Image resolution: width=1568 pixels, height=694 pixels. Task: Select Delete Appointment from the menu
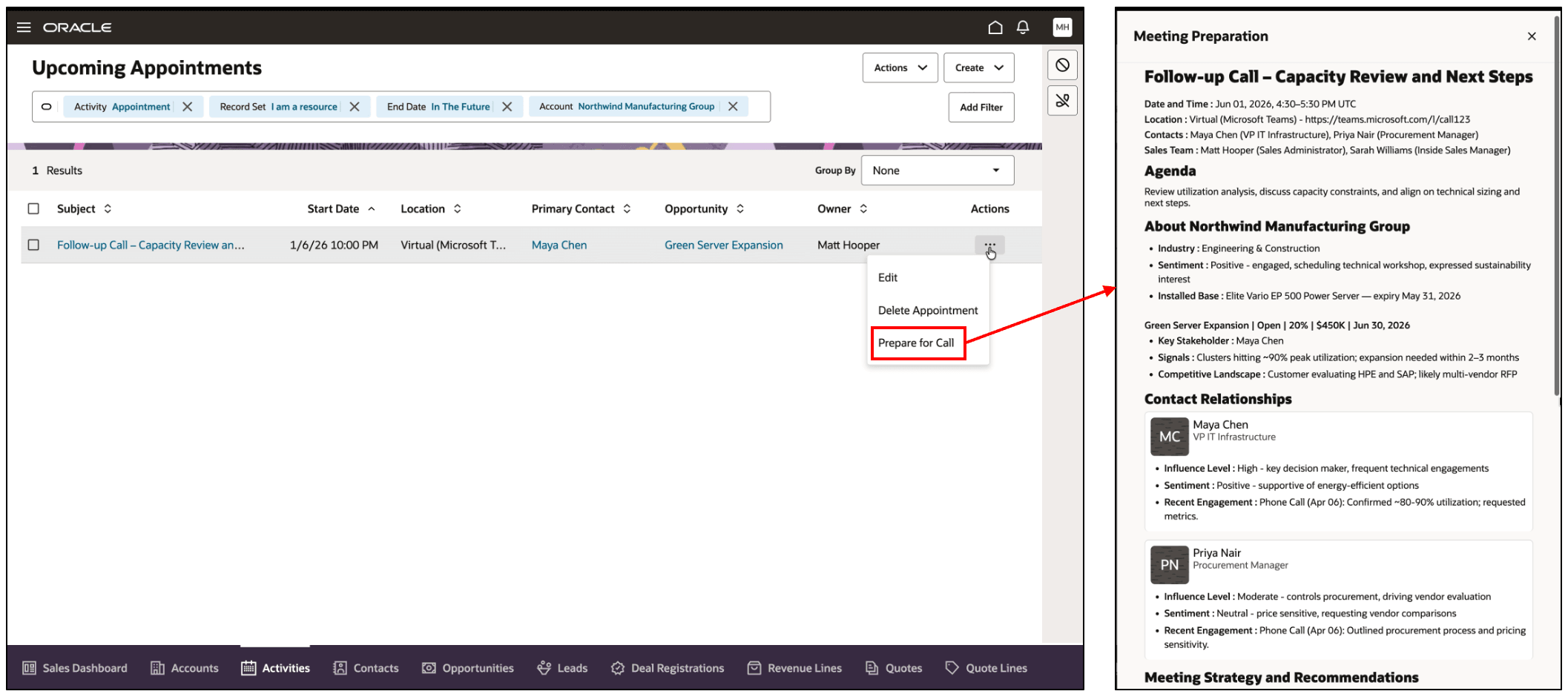click(x=928, y=310)
